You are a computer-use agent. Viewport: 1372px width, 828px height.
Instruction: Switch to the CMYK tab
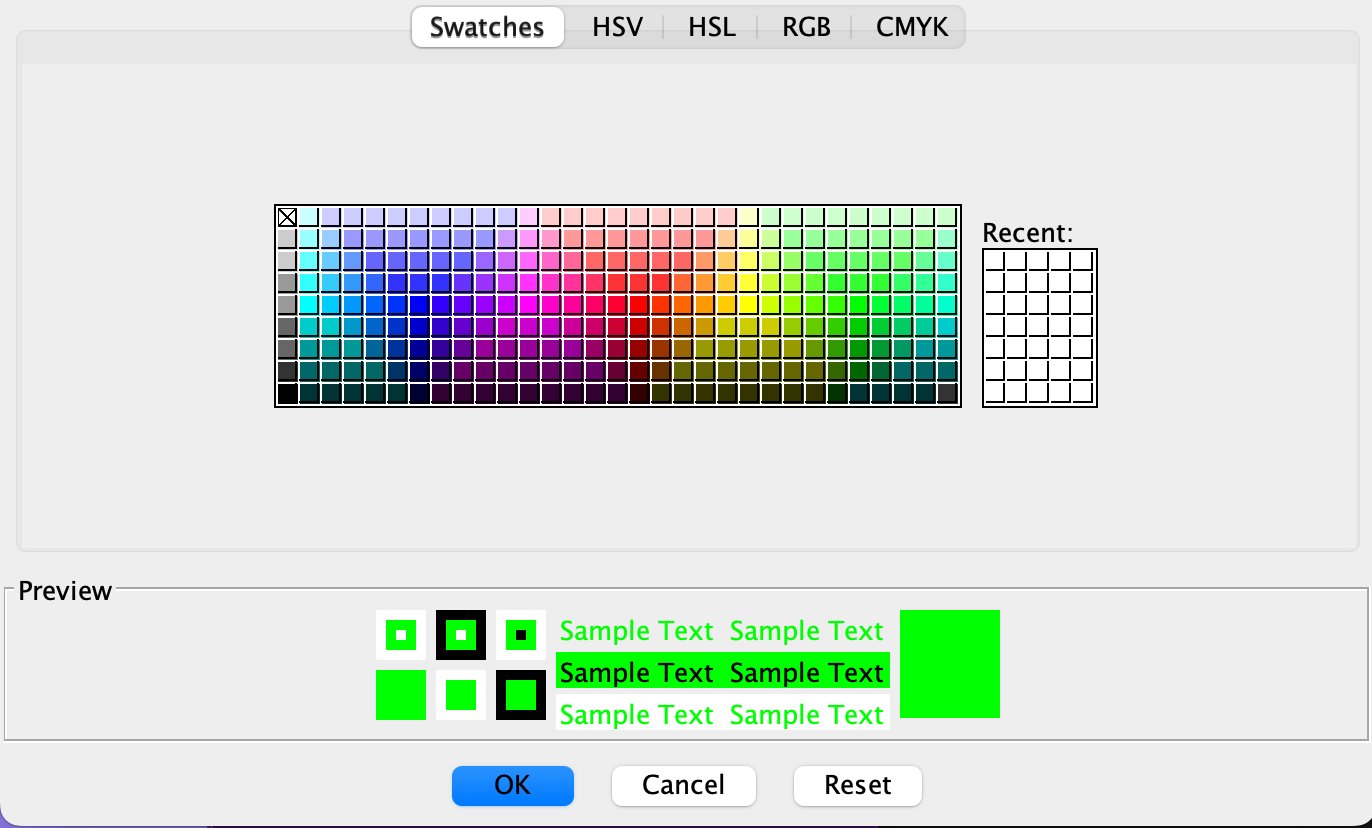click(x=911, y=27)
